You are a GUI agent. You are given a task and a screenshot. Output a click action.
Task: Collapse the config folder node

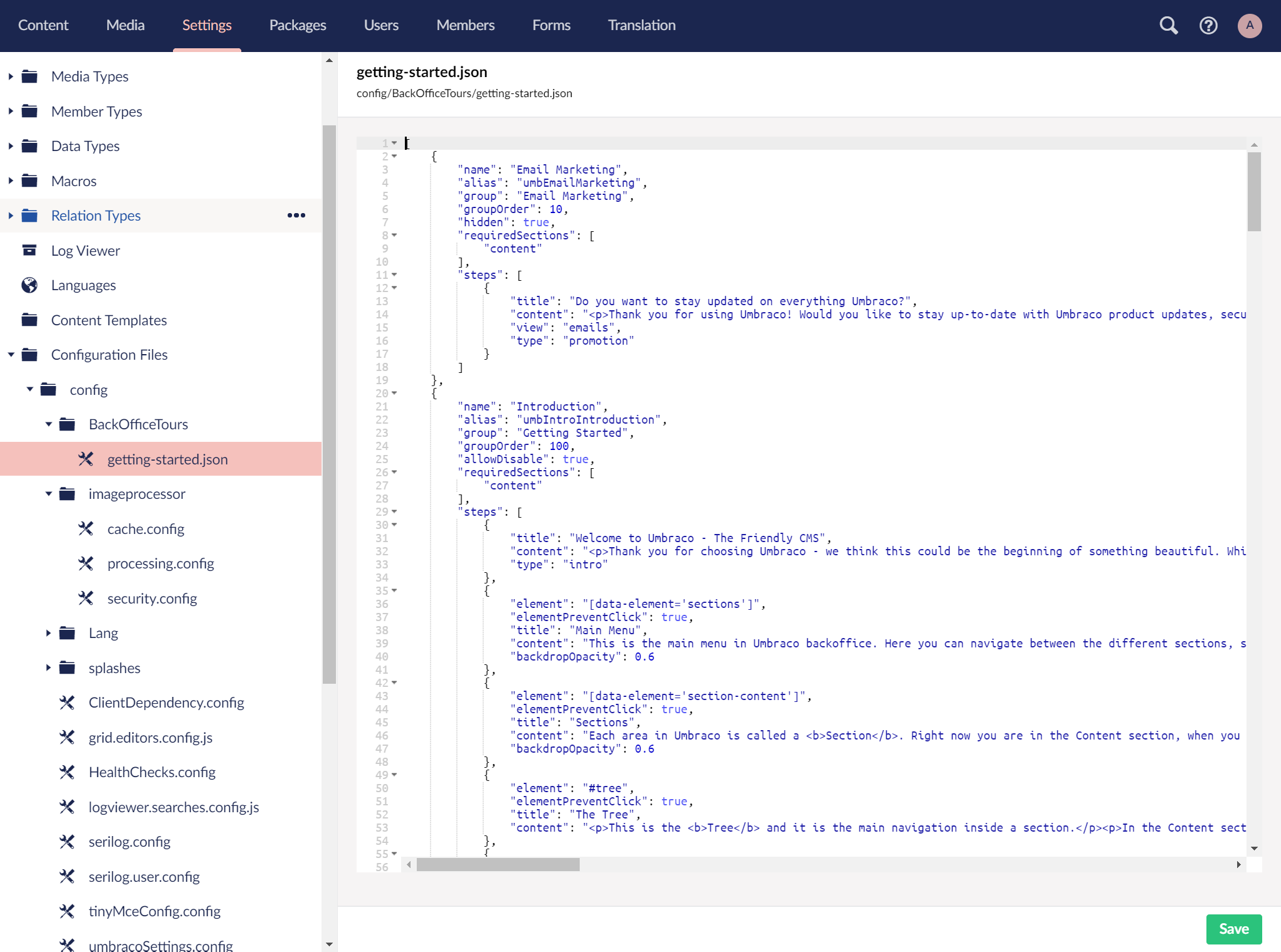[x=29, y=390]
